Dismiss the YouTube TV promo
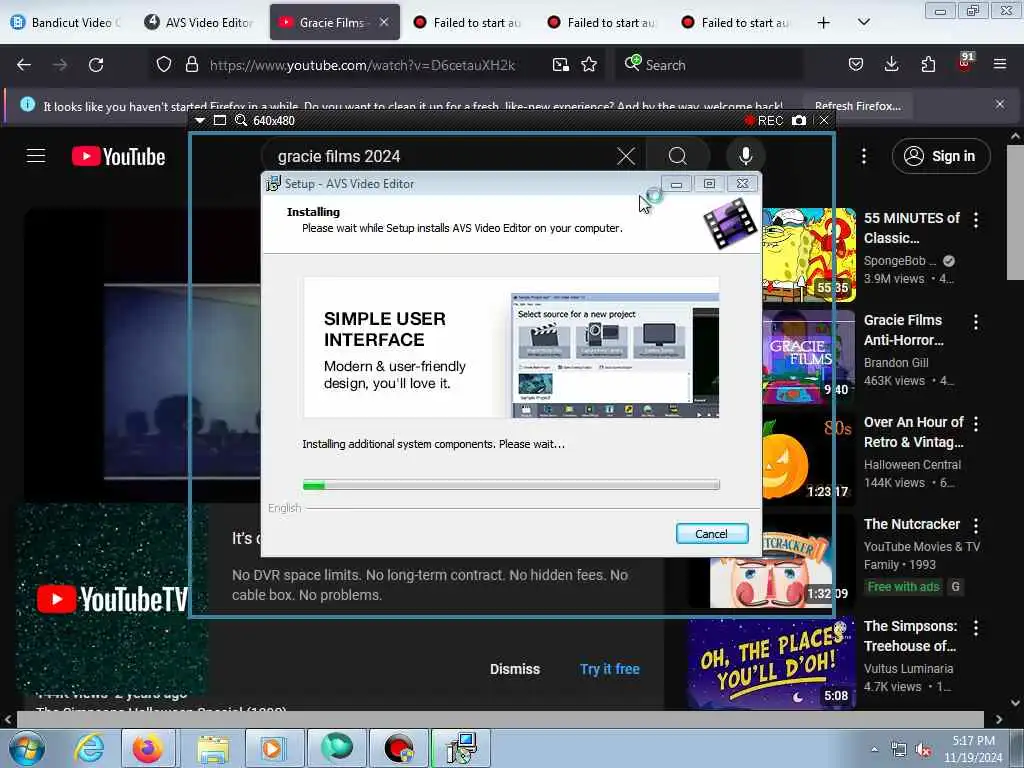This screenshot has width=1024, height=768. click(x=515, y=669)
